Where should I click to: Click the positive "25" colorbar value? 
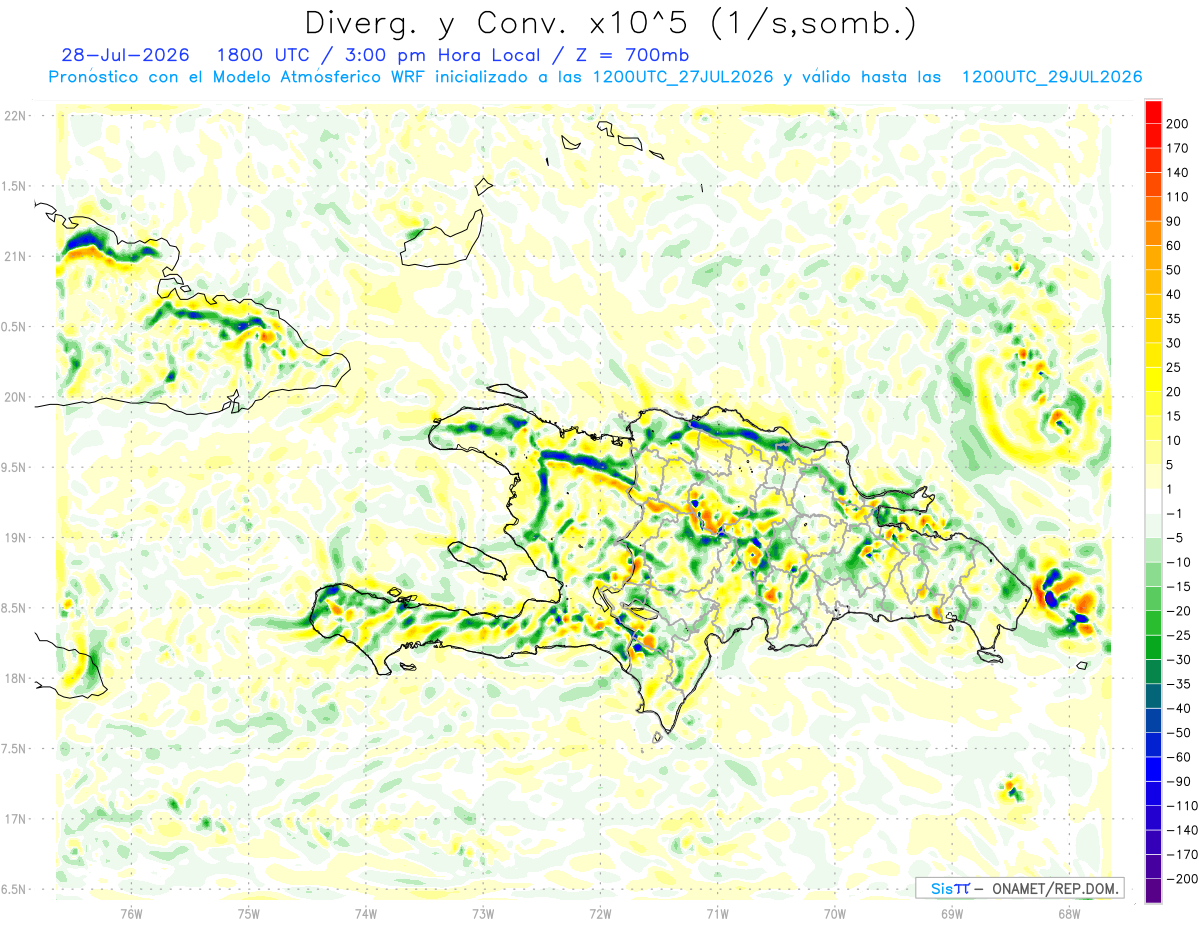click(x=1174, y=367)
